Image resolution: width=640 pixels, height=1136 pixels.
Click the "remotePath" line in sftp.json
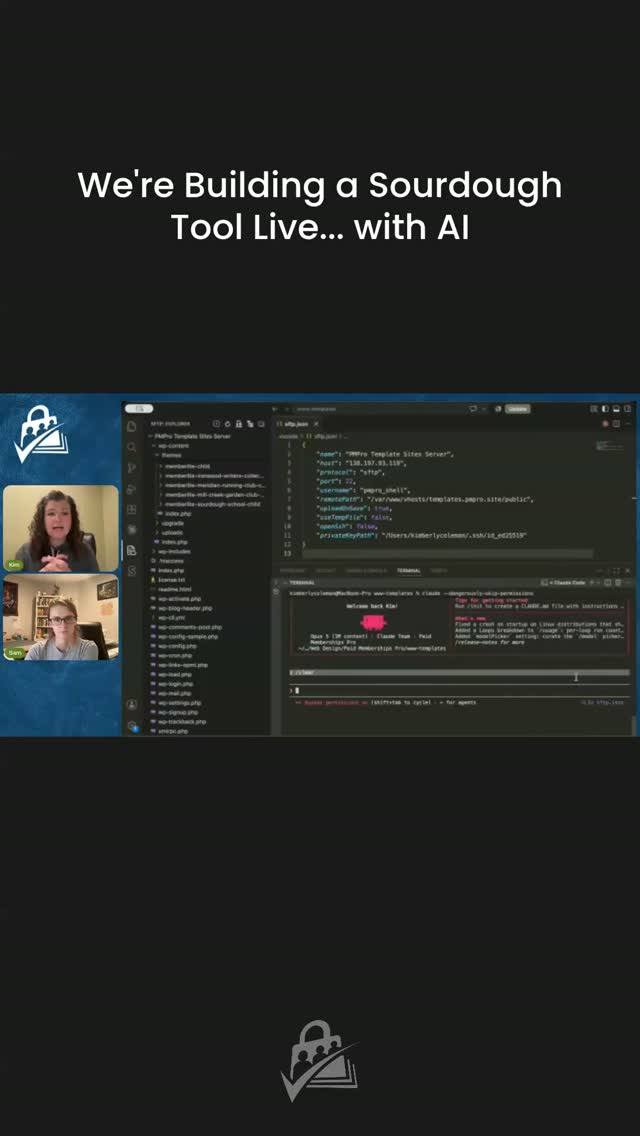click(425, 499)
